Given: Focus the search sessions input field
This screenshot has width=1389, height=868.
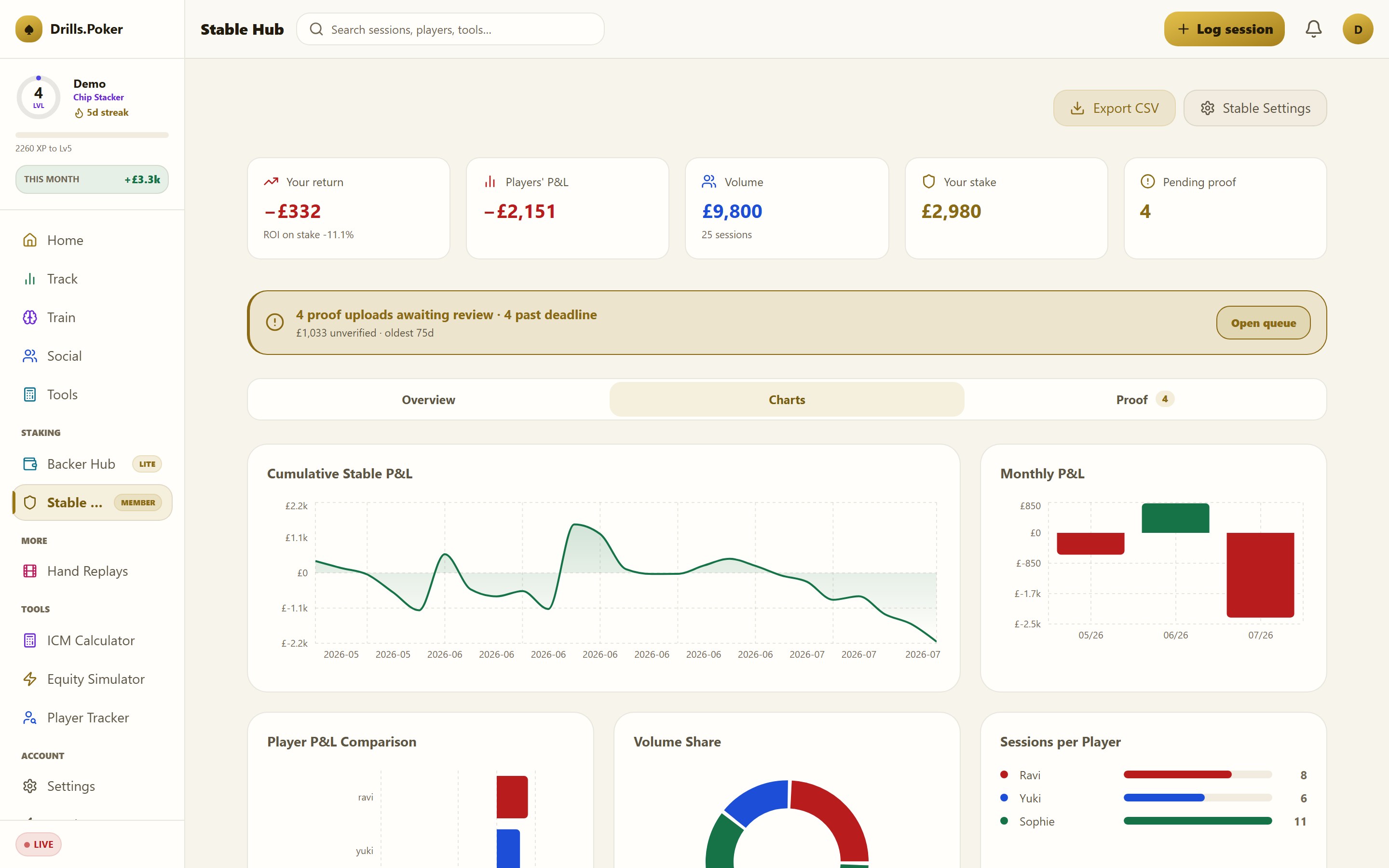Looking at the screenshot, I should [450, 29].
